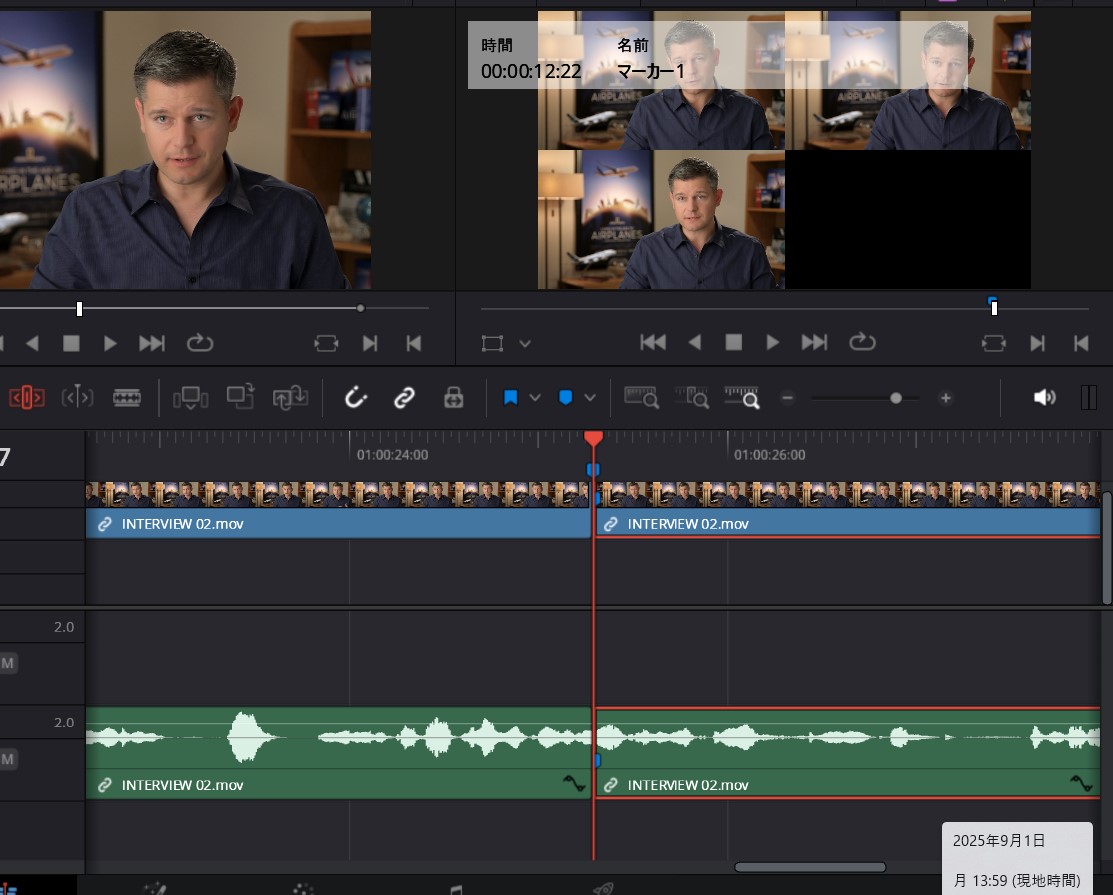
Task: Click the Detail zoom icon
Action: (691, 397)
